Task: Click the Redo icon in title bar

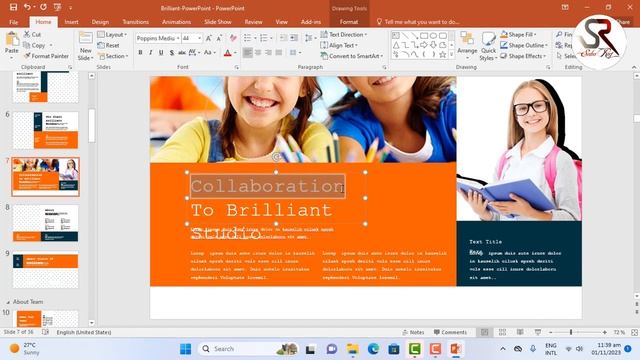Action: click(43, 7)
